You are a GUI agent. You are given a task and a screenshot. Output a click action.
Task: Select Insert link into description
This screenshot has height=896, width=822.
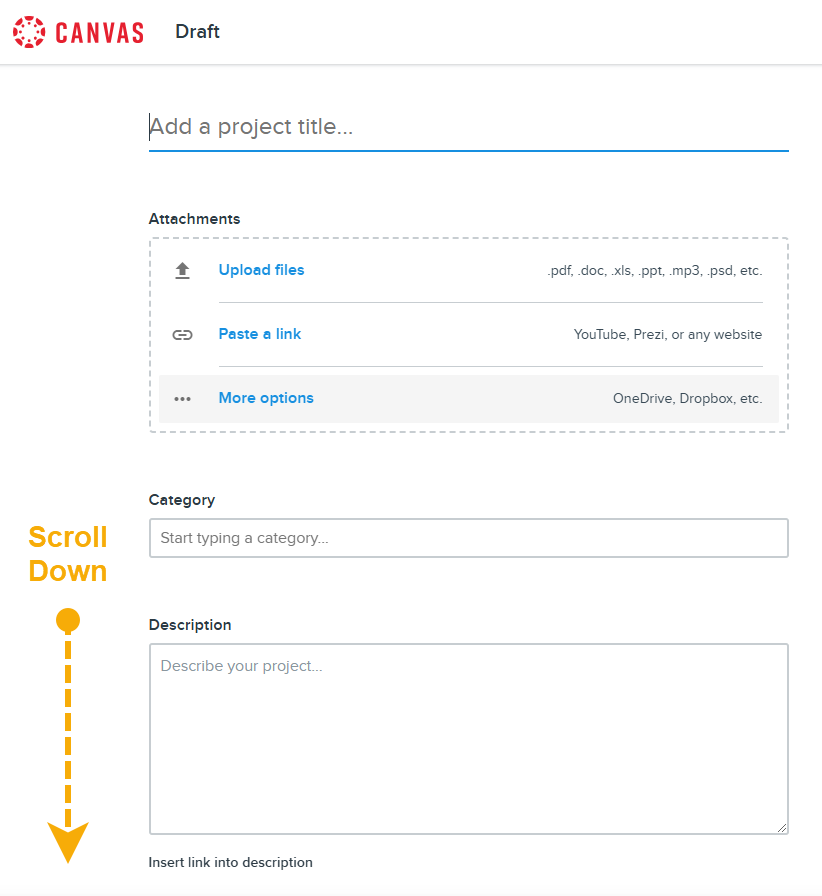tap(230, 862)
